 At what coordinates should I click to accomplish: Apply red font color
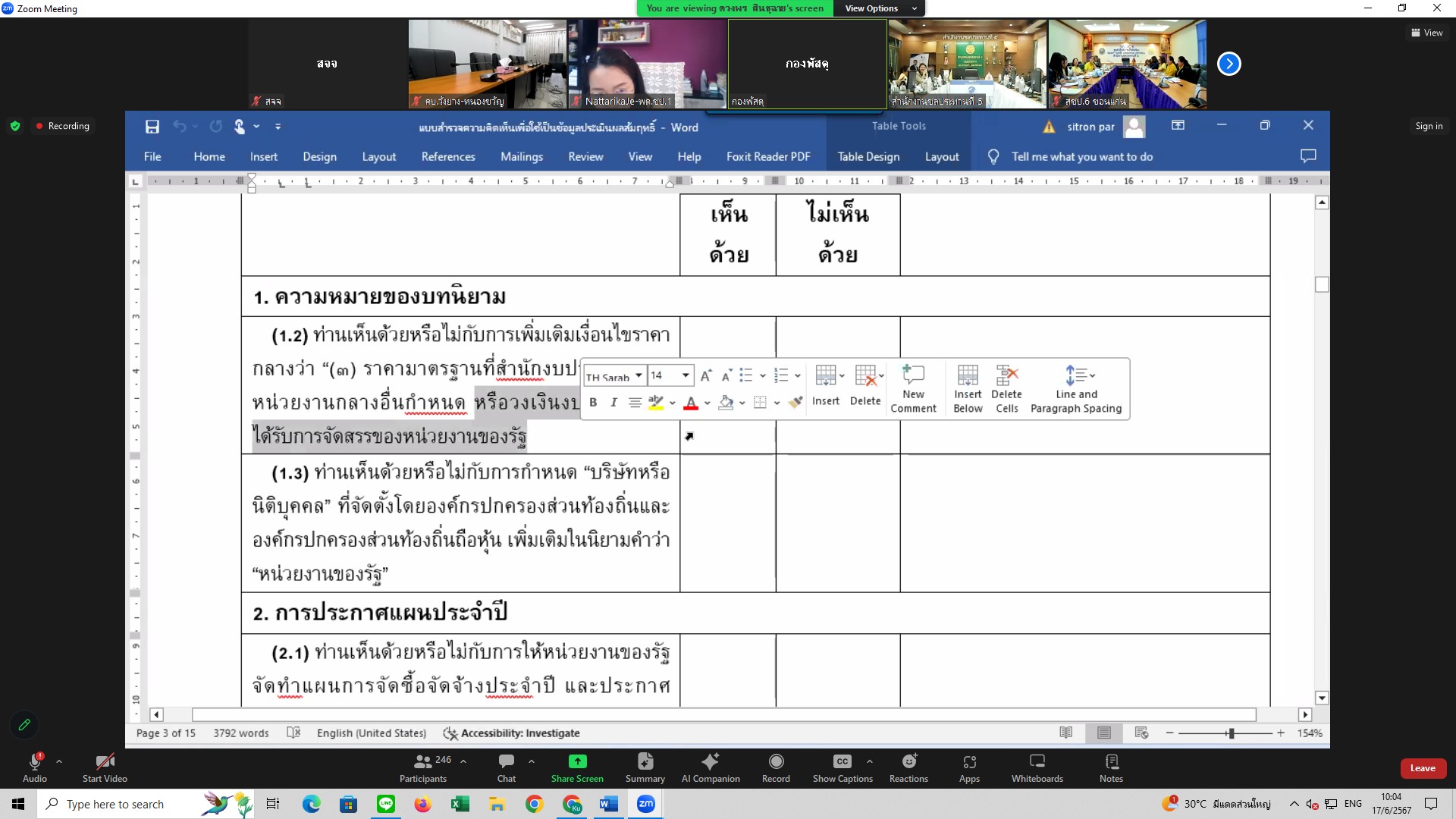[691, 403]
